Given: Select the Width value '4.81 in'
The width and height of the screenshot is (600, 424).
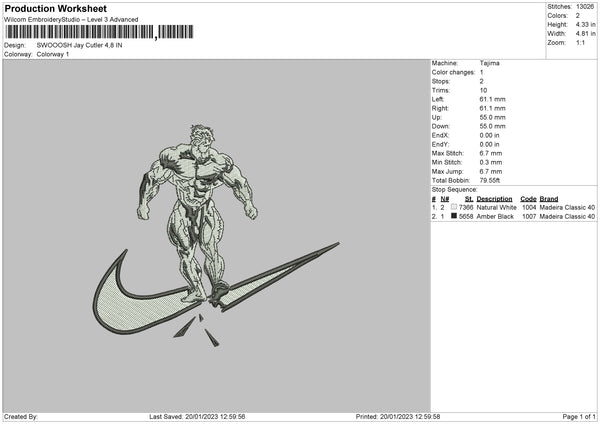Looking at the screenshot, I should 585,34.
